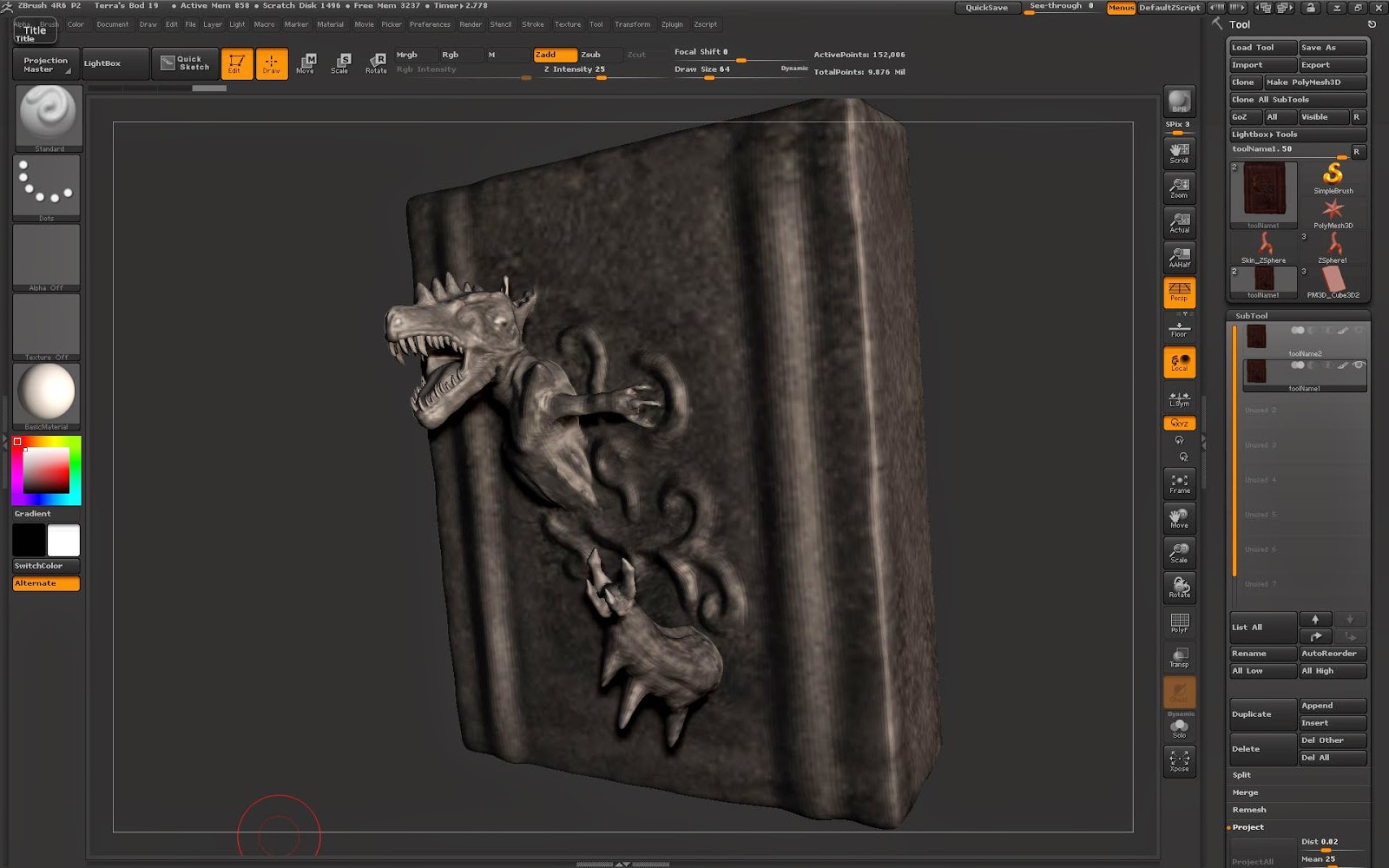Open the Xpose button
This screenshot has height=868, width=1389.
tap(1179, 761)
